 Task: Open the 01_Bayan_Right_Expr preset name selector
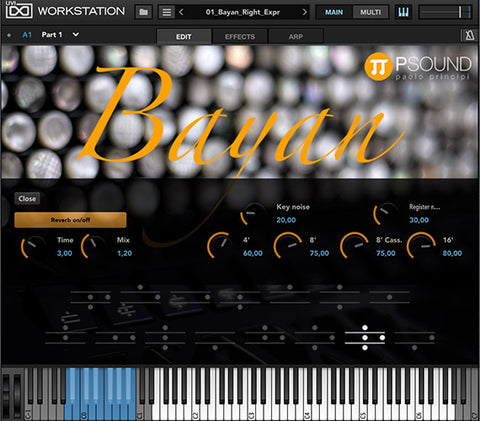point(243,12)
